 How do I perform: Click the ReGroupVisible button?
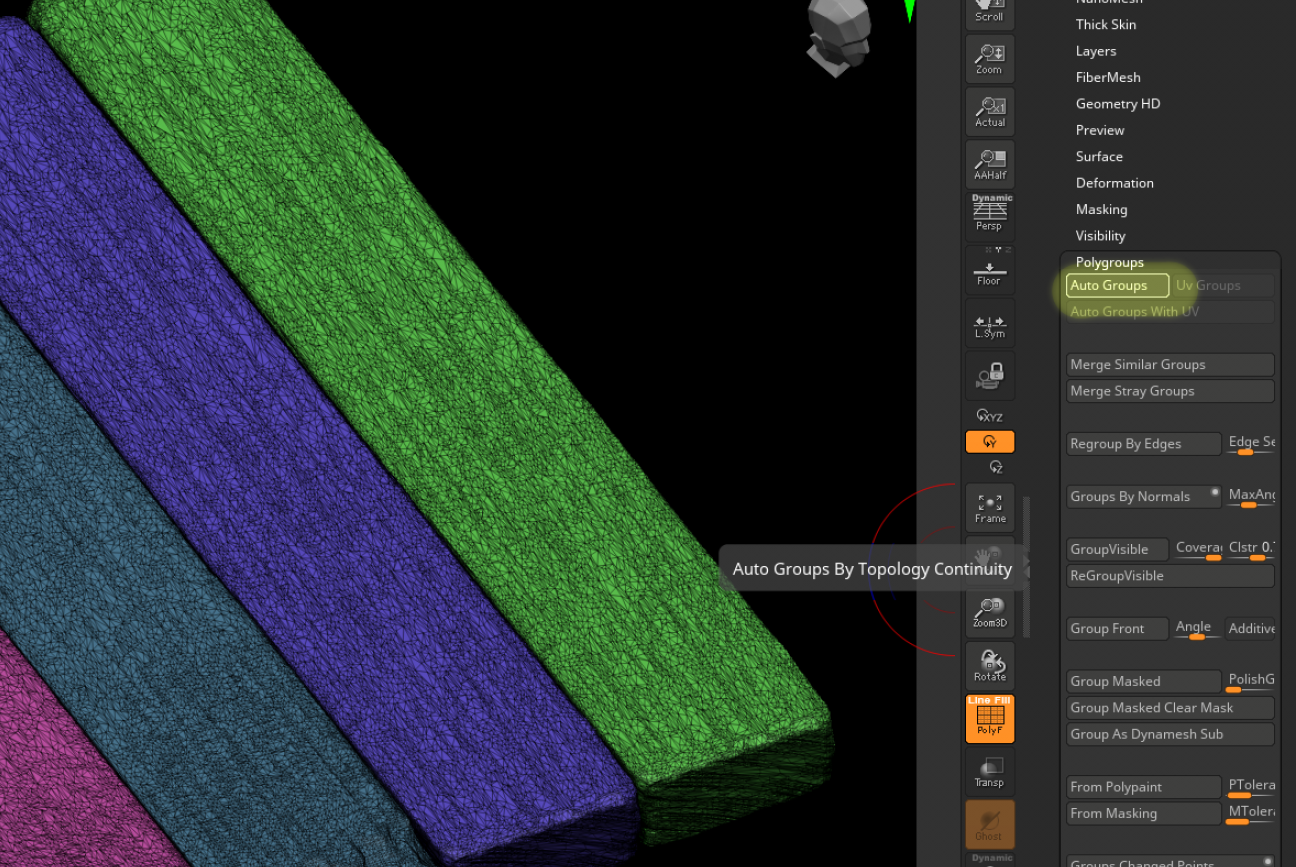tap(1170, 576)
